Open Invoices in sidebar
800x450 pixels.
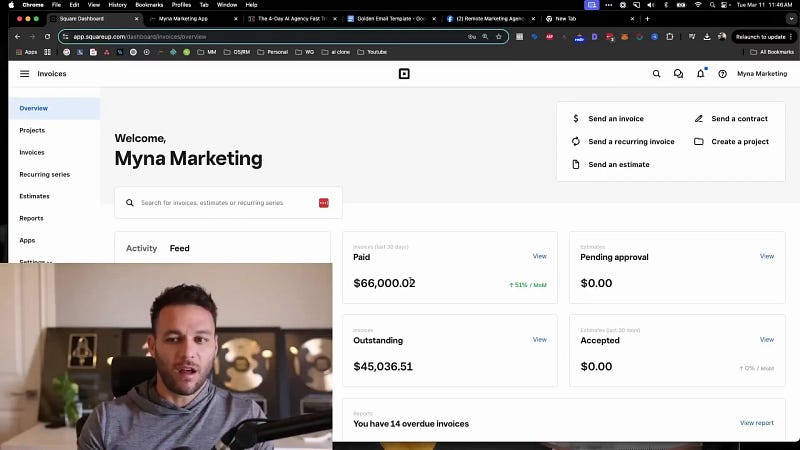32,153
